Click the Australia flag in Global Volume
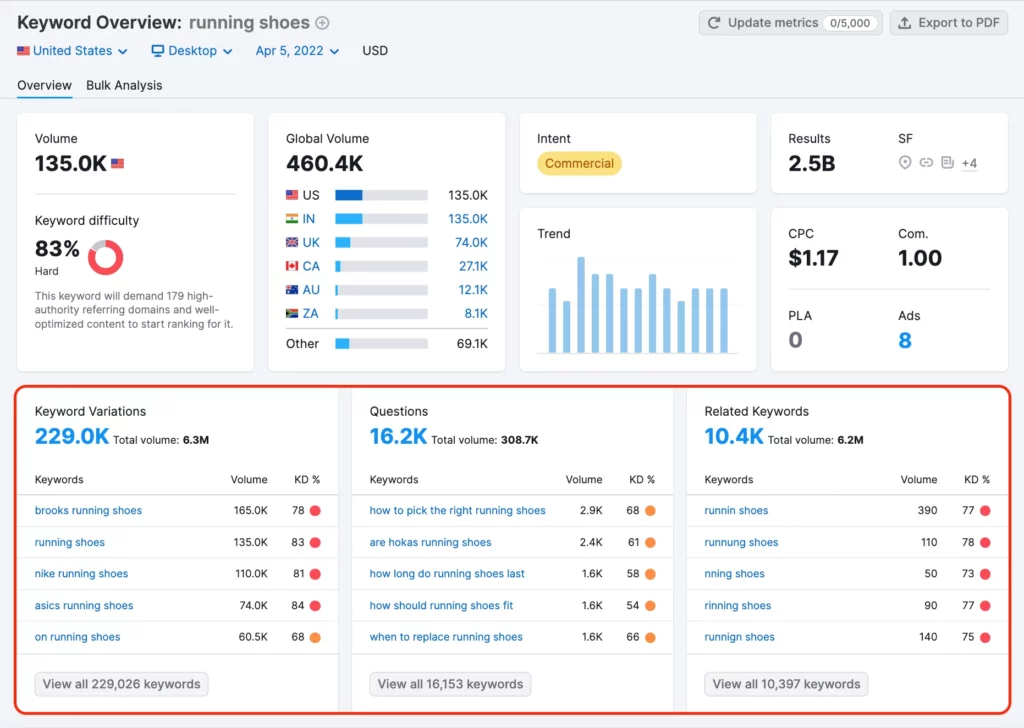Screen dimensions: 1024x728 point(292,289)
